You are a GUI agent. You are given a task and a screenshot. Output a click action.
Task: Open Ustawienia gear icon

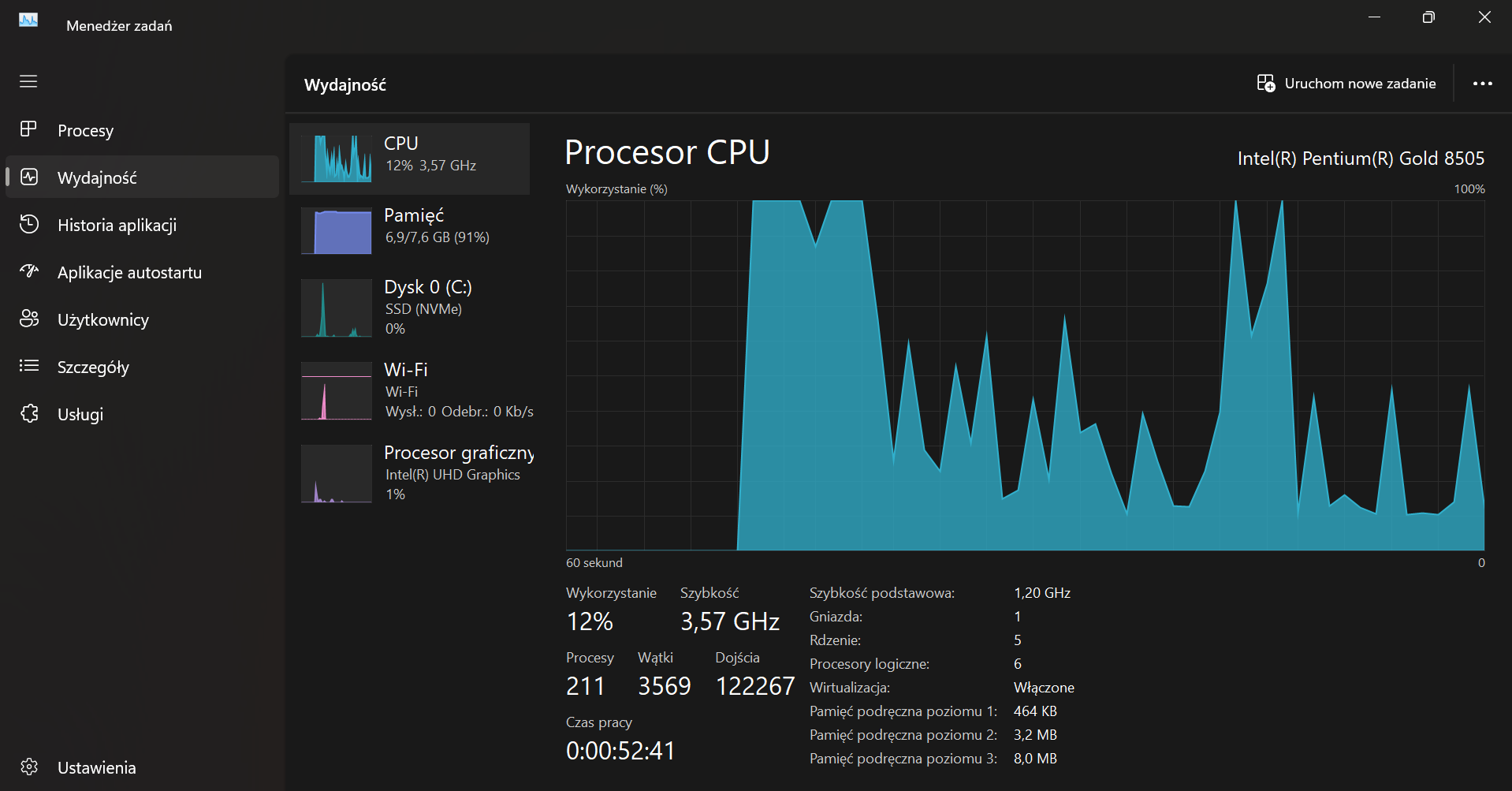coord(29,767)
